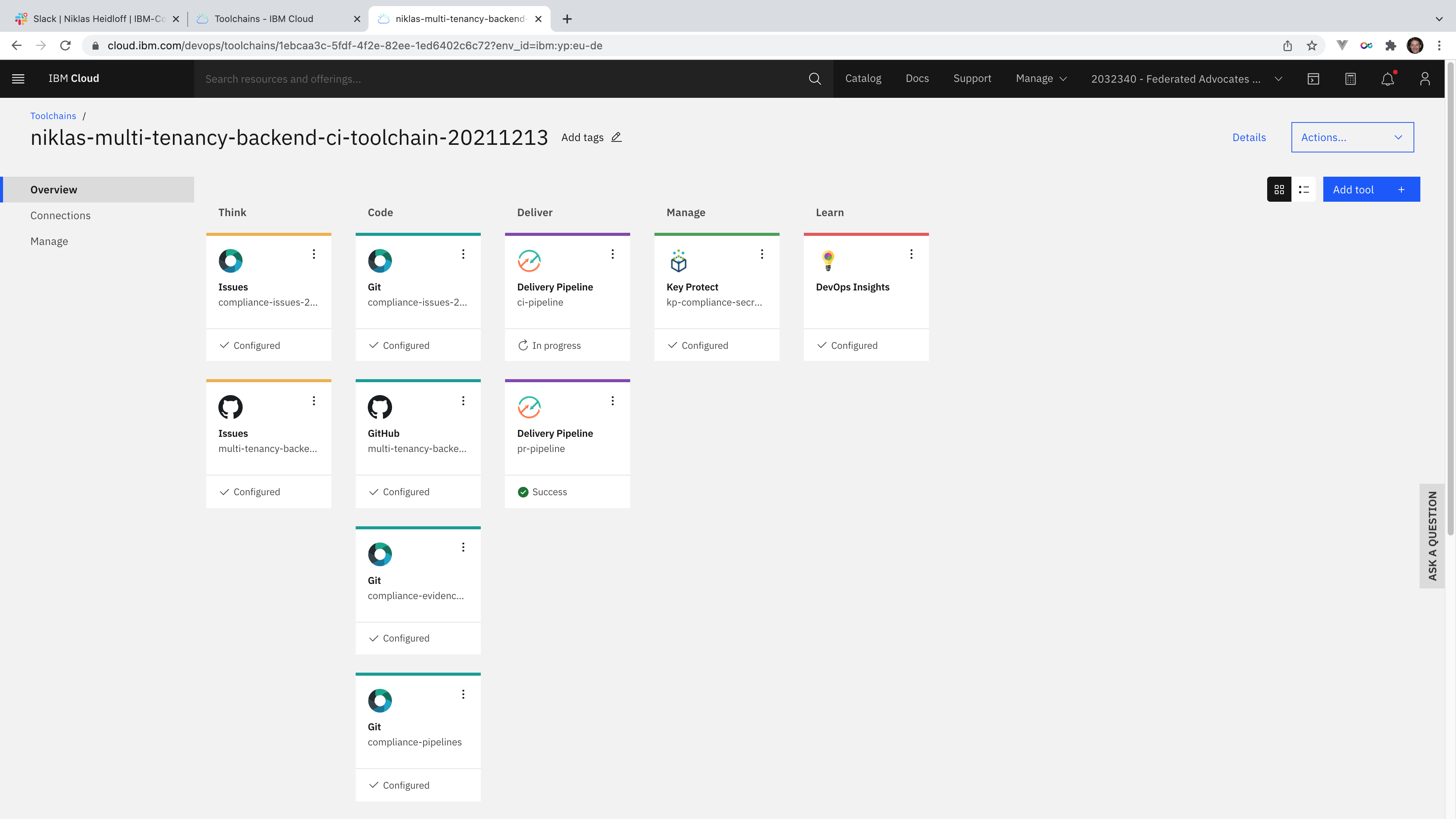Image resolution: width=1456 pixels, height=819 pixels.
Task: Open the notifications bell icon
Action: (x=1388, y=78)
